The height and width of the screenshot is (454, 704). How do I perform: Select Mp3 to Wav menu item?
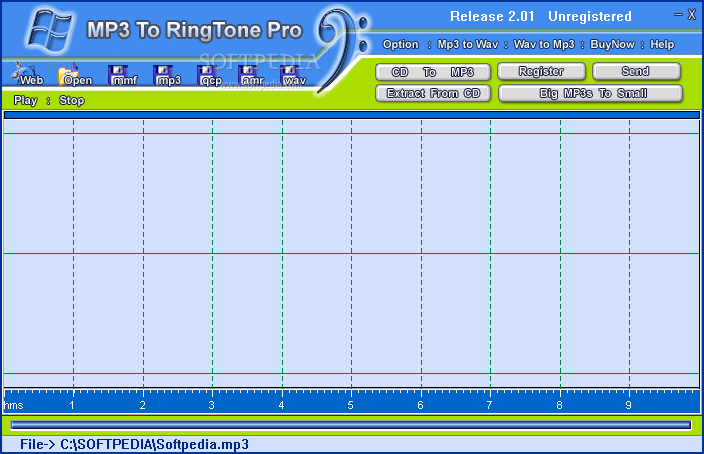(468, 44)
